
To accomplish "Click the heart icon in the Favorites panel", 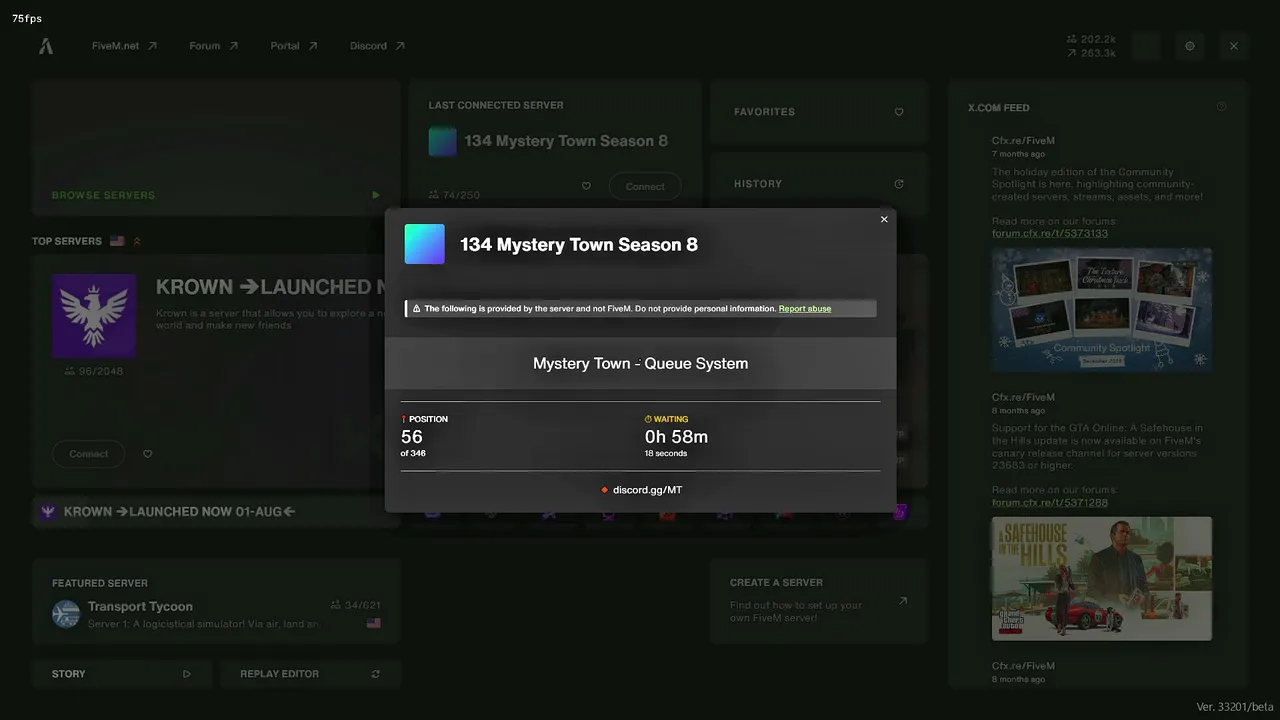I will pyautogui.click(x=899, y=112).
